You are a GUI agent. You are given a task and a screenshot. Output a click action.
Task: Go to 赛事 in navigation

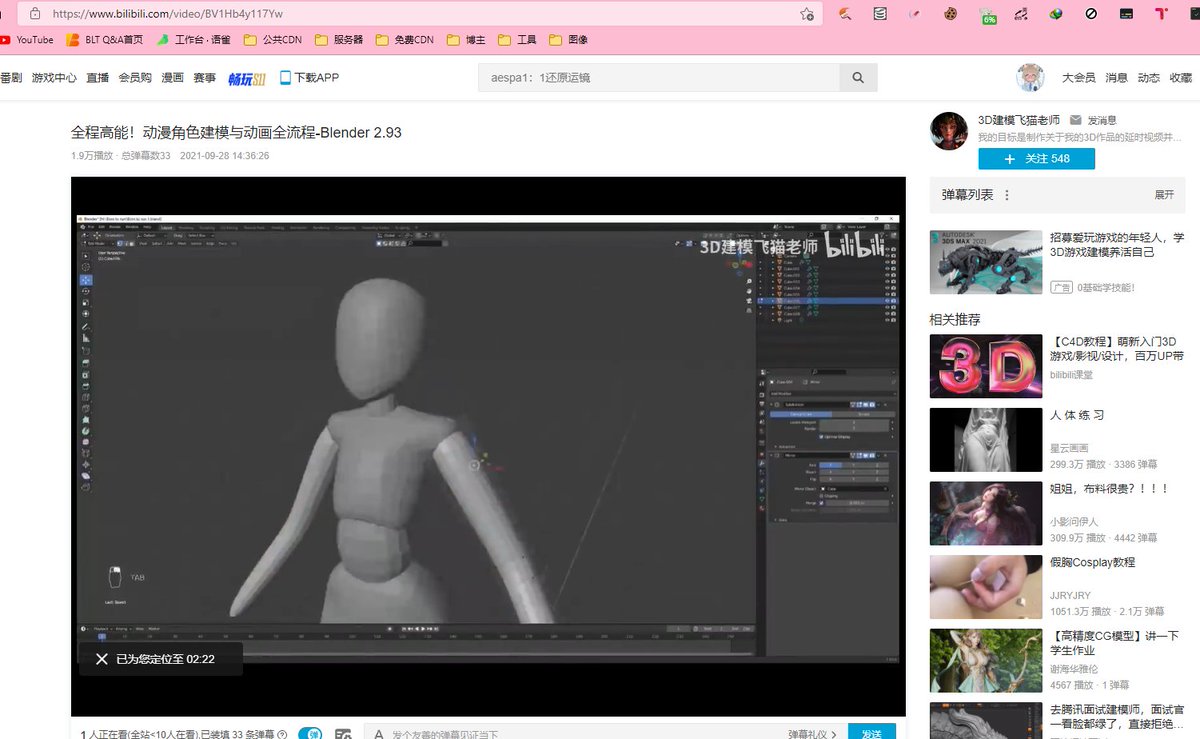[204, 78]
